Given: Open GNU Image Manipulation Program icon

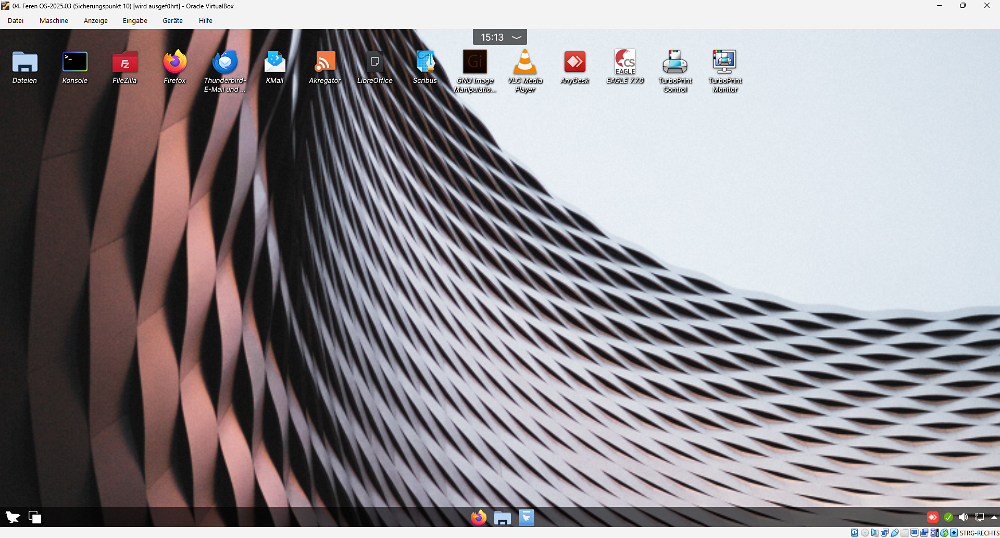Looking at the screenshot, I should pyautogui.click(x=475, y=63).
